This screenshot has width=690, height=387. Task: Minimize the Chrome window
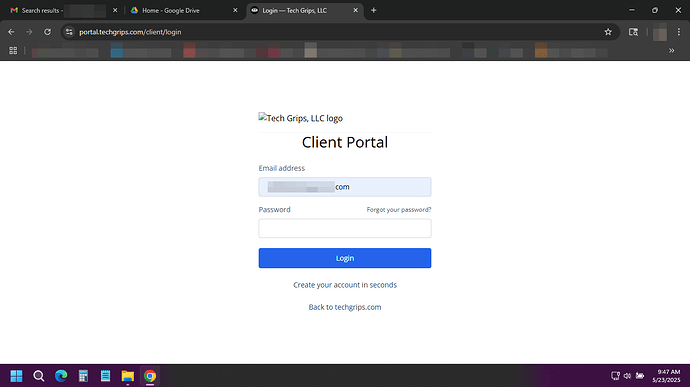click(x=631, y=10)
